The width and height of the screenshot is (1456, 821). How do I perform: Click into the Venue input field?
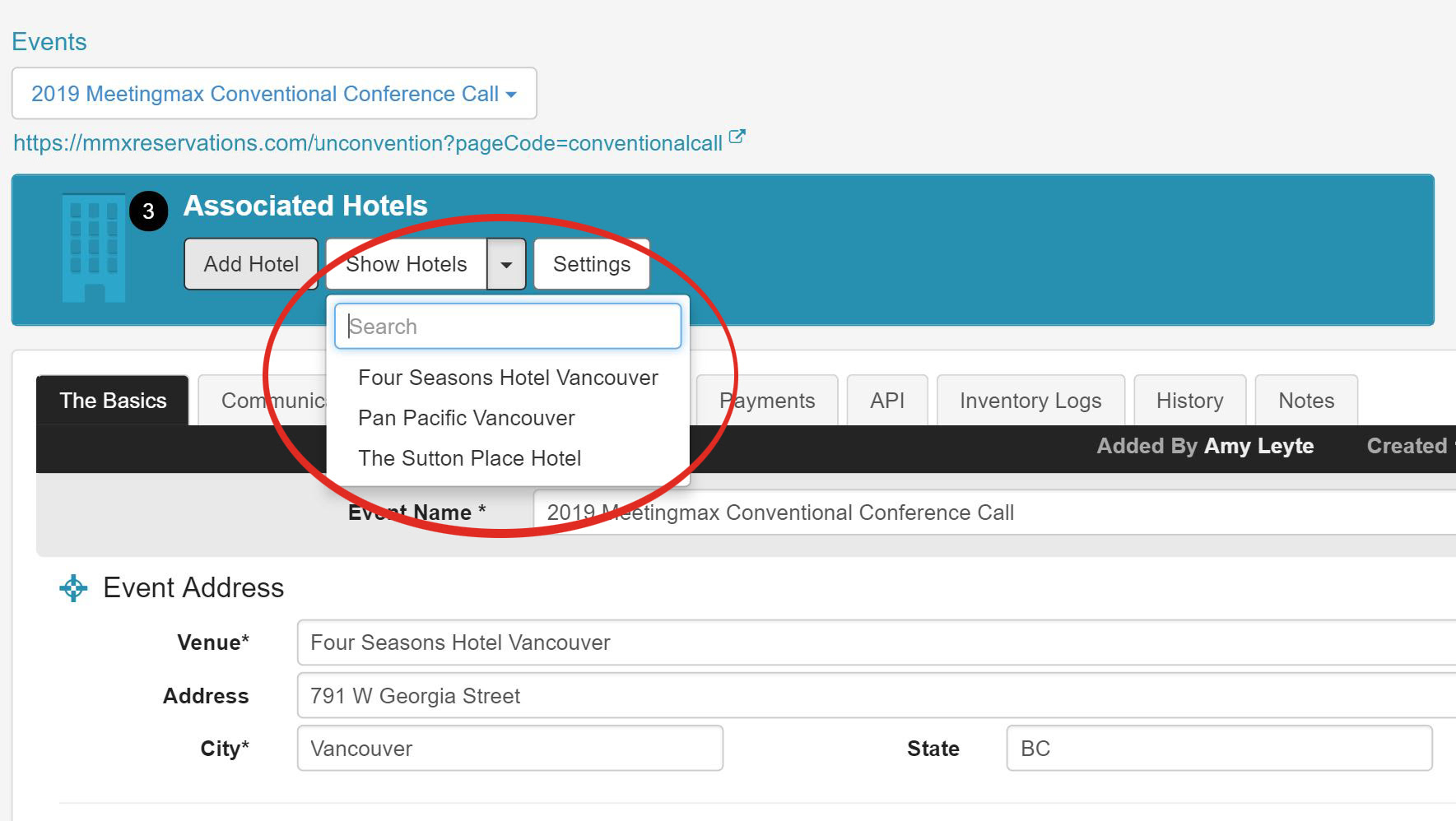877,642
